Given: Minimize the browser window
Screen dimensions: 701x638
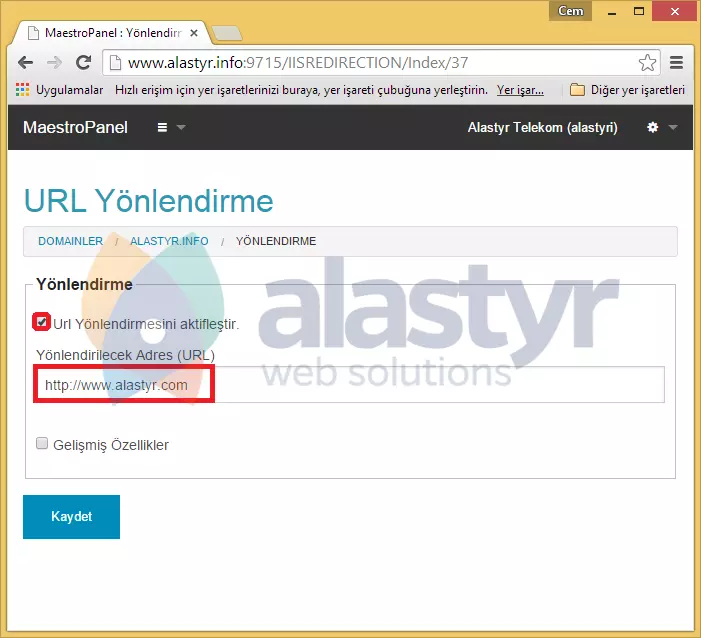Looking at the screenshot, I should 612,12.
